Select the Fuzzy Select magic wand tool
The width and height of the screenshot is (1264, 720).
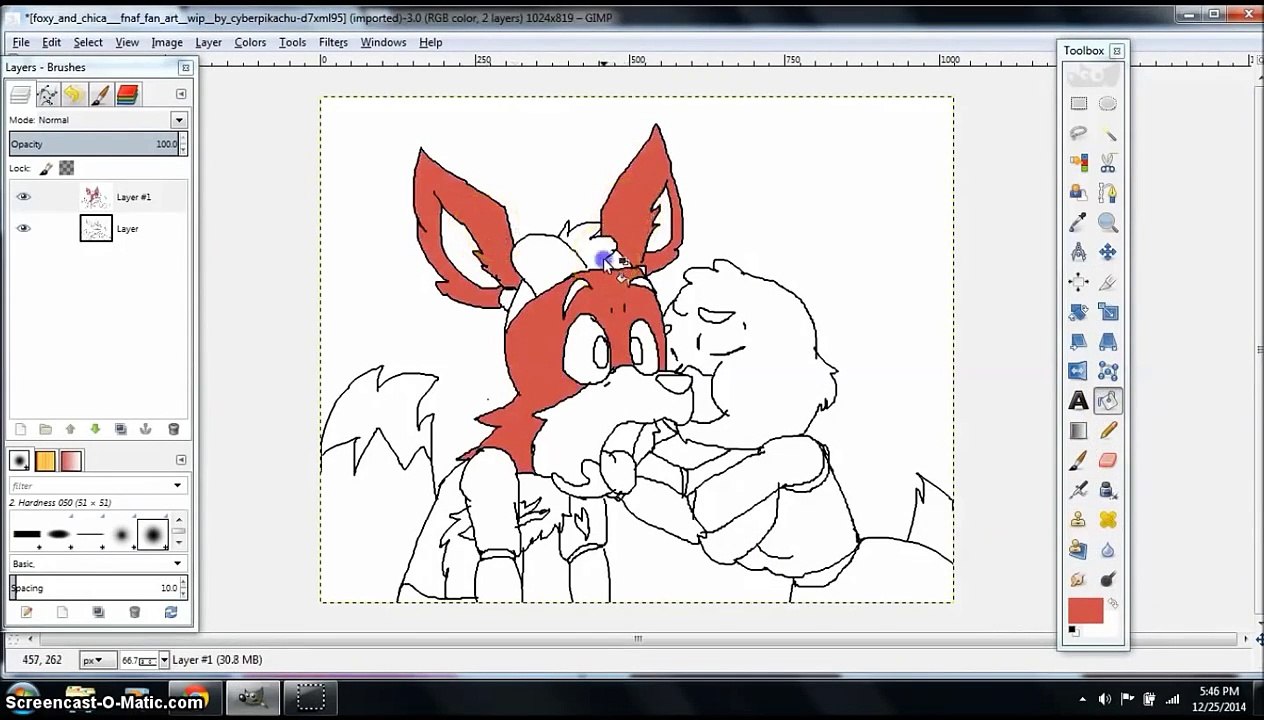pos(1108,133)
